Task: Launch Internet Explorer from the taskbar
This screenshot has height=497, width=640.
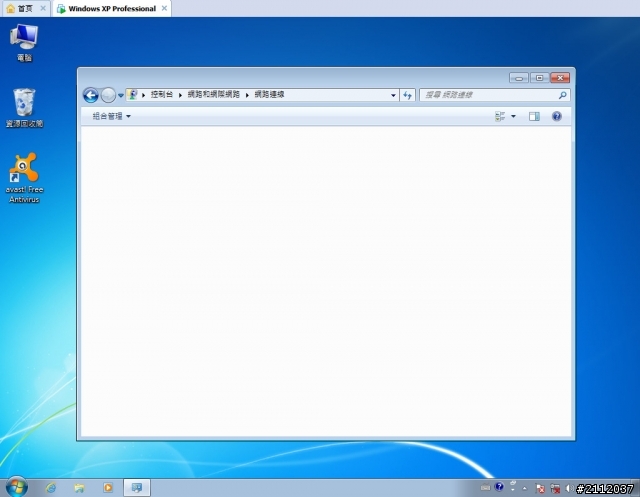Action: coord(51,488)
